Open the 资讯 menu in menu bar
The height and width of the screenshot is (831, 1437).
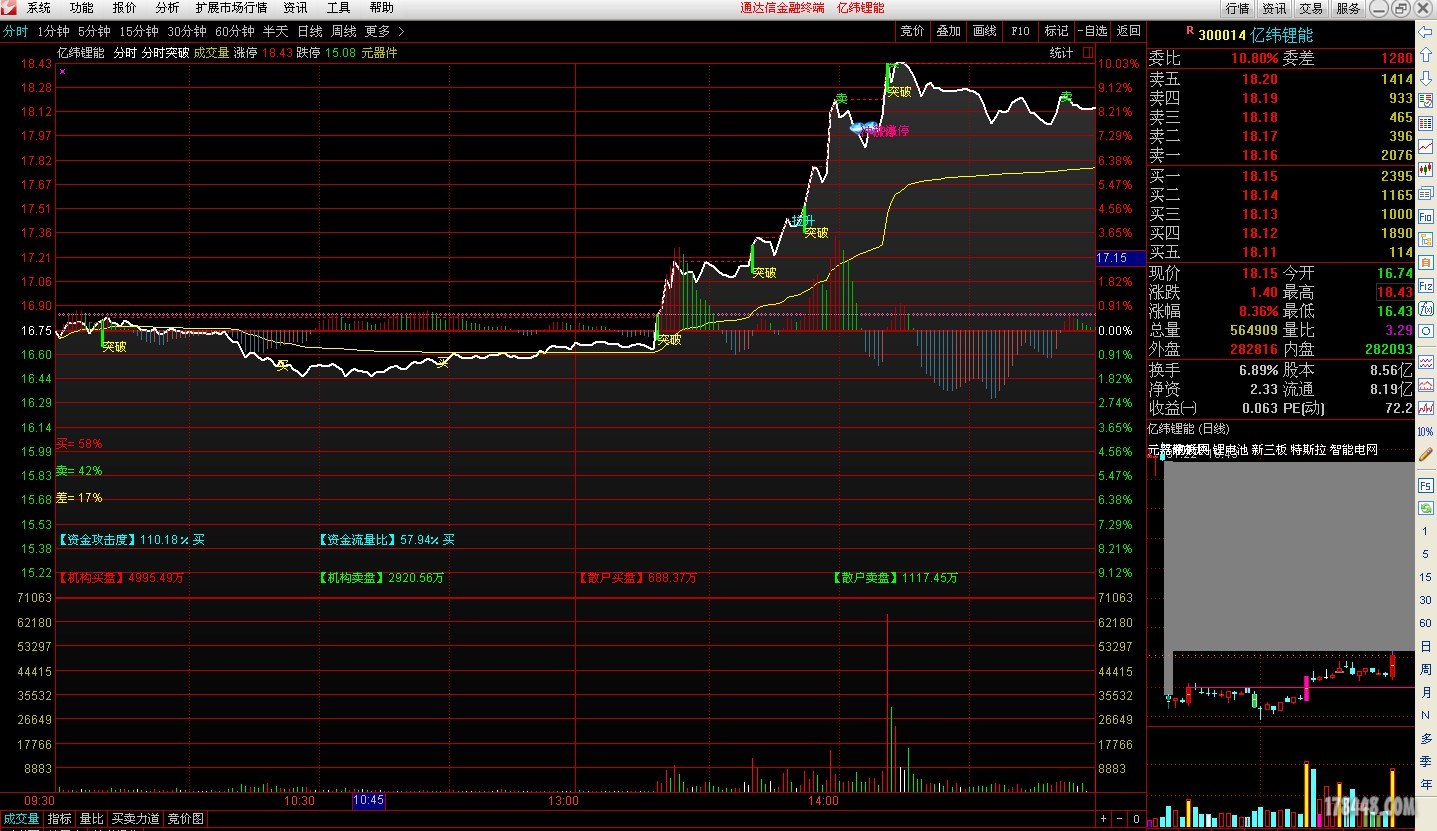(x=296, y=8)
